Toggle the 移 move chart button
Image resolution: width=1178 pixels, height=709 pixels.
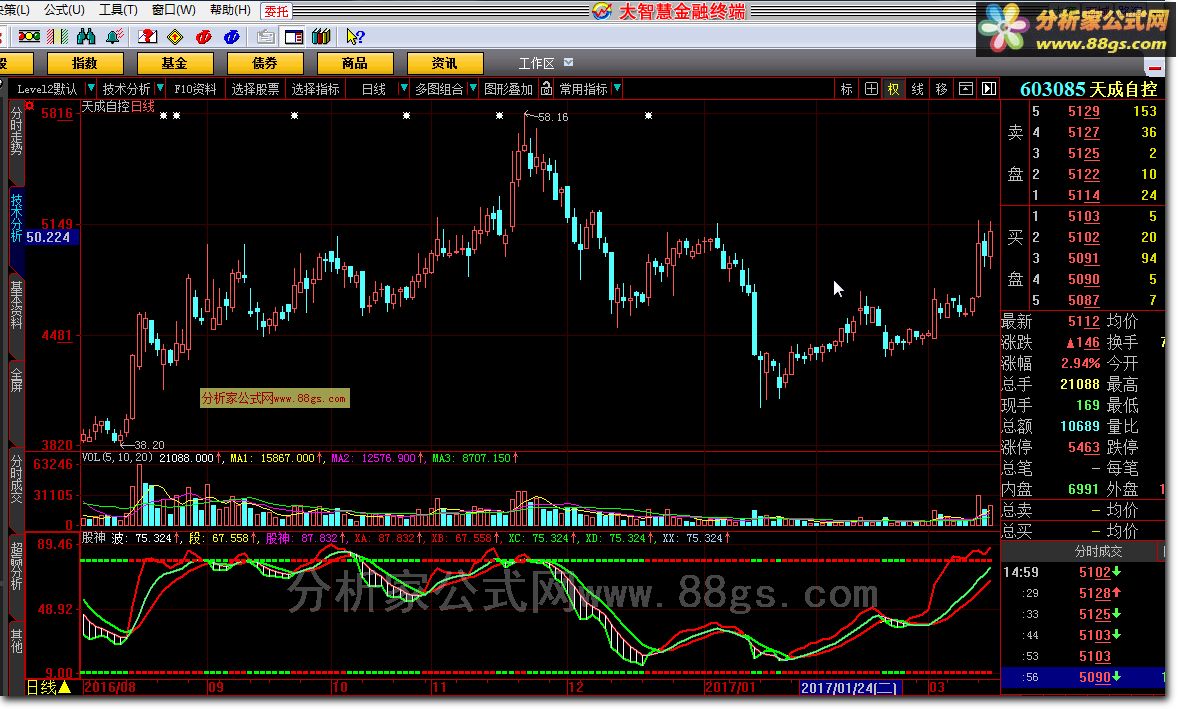click(x=941, y=89)
